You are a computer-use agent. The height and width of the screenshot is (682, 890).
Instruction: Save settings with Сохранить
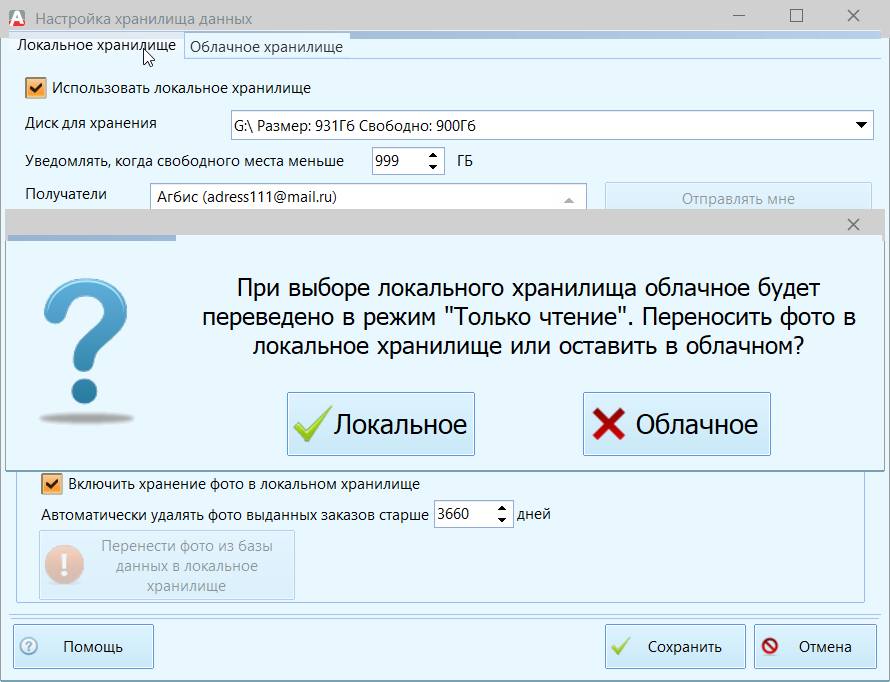coord(675,647)
